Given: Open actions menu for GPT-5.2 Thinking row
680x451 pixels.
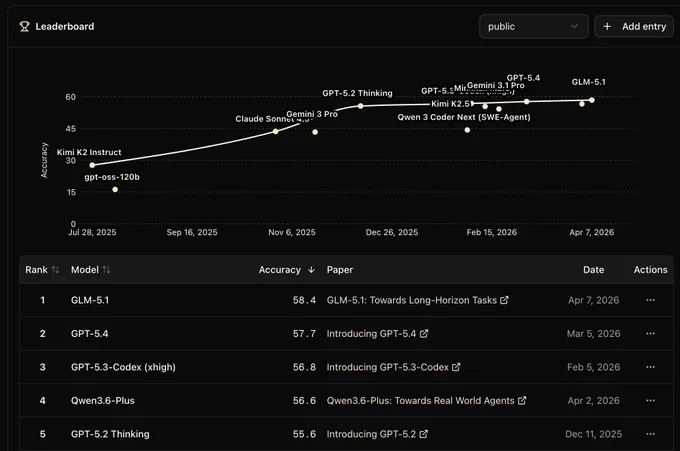Looking at the screenshot, I should coord(650,434).
